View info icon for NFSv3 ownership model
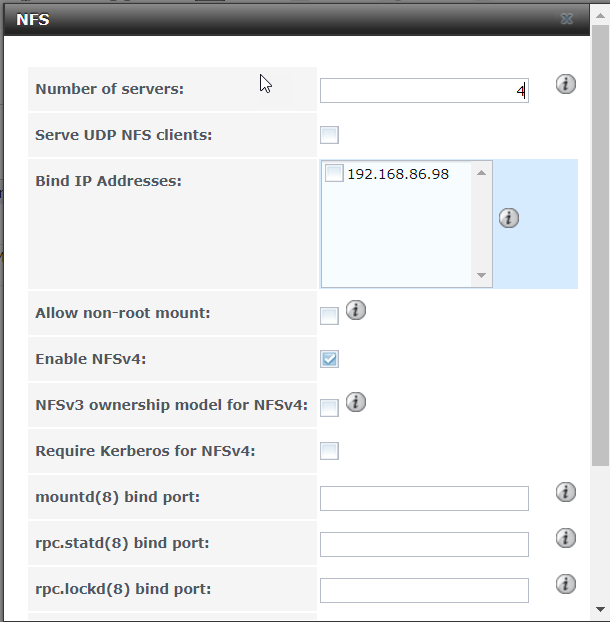610x622 pixels. click(355, 402)
